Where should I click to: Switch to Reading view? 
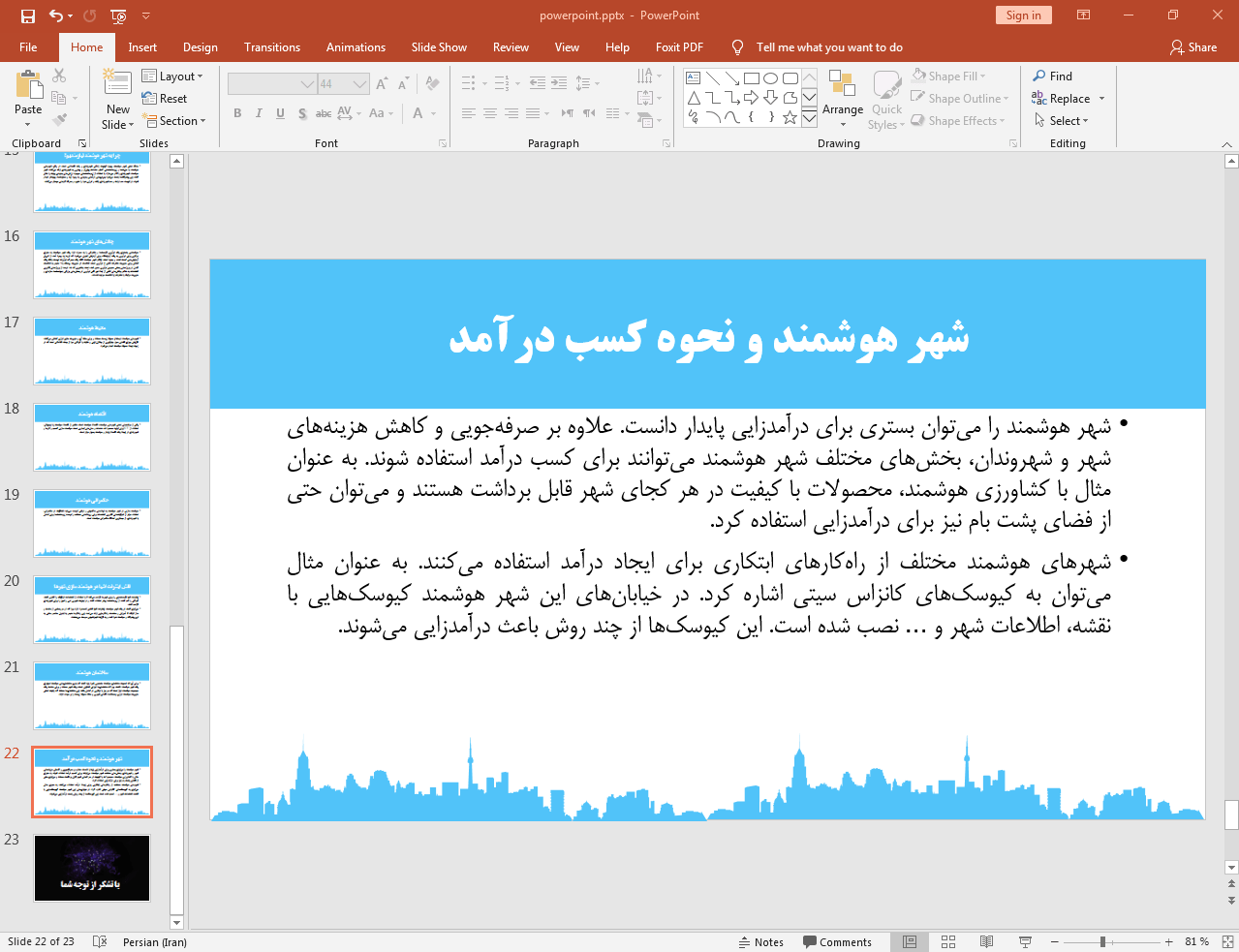click(x=986, y=942)
